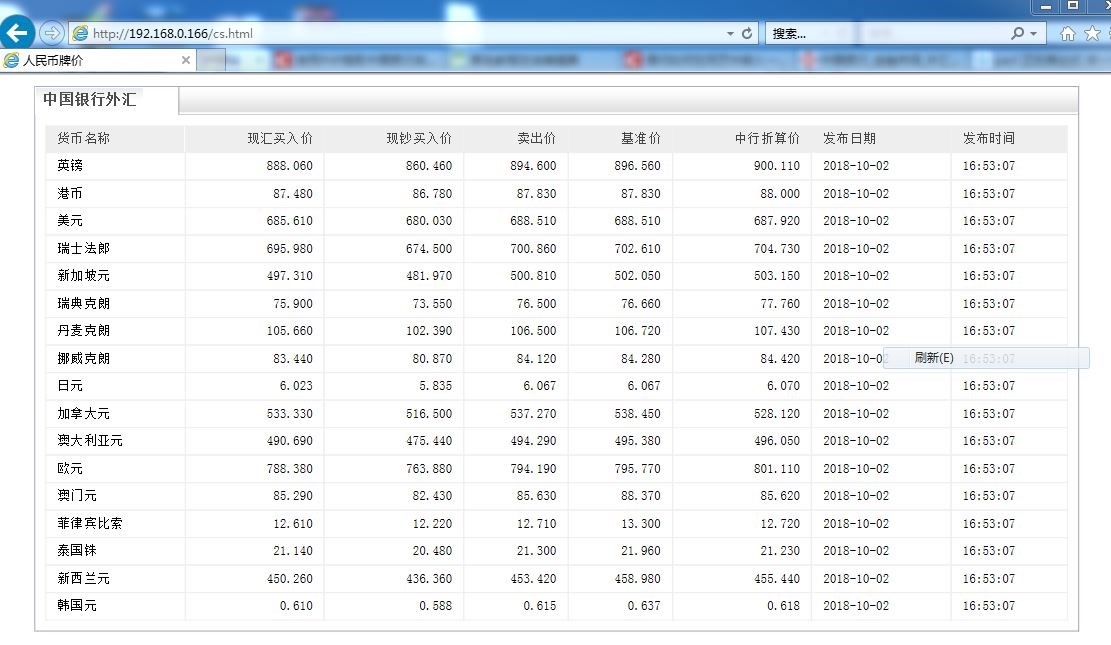Screen dimensions: 1111x645
Task: Click the magnifier search icon
Action: 1017,33
